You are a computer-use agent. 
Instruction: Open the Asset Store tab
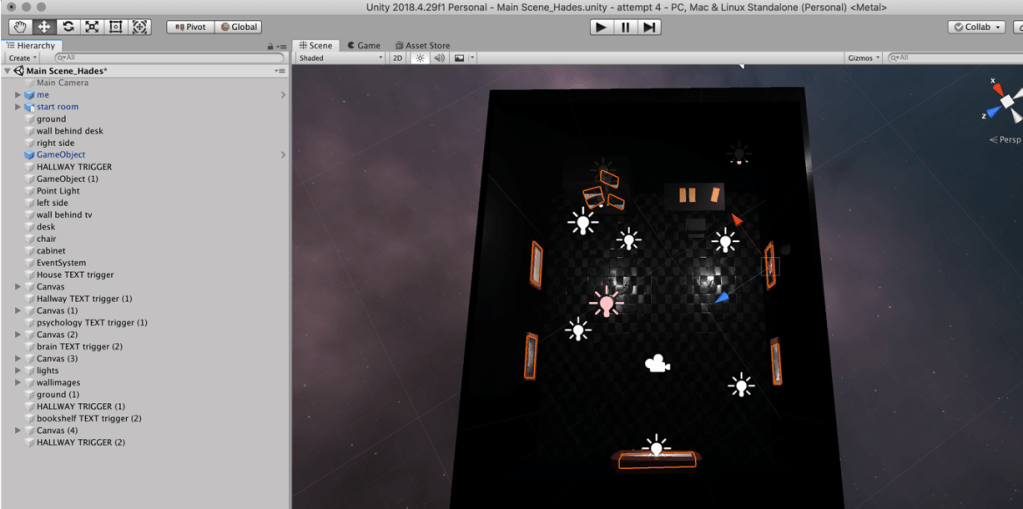point(422,45)
